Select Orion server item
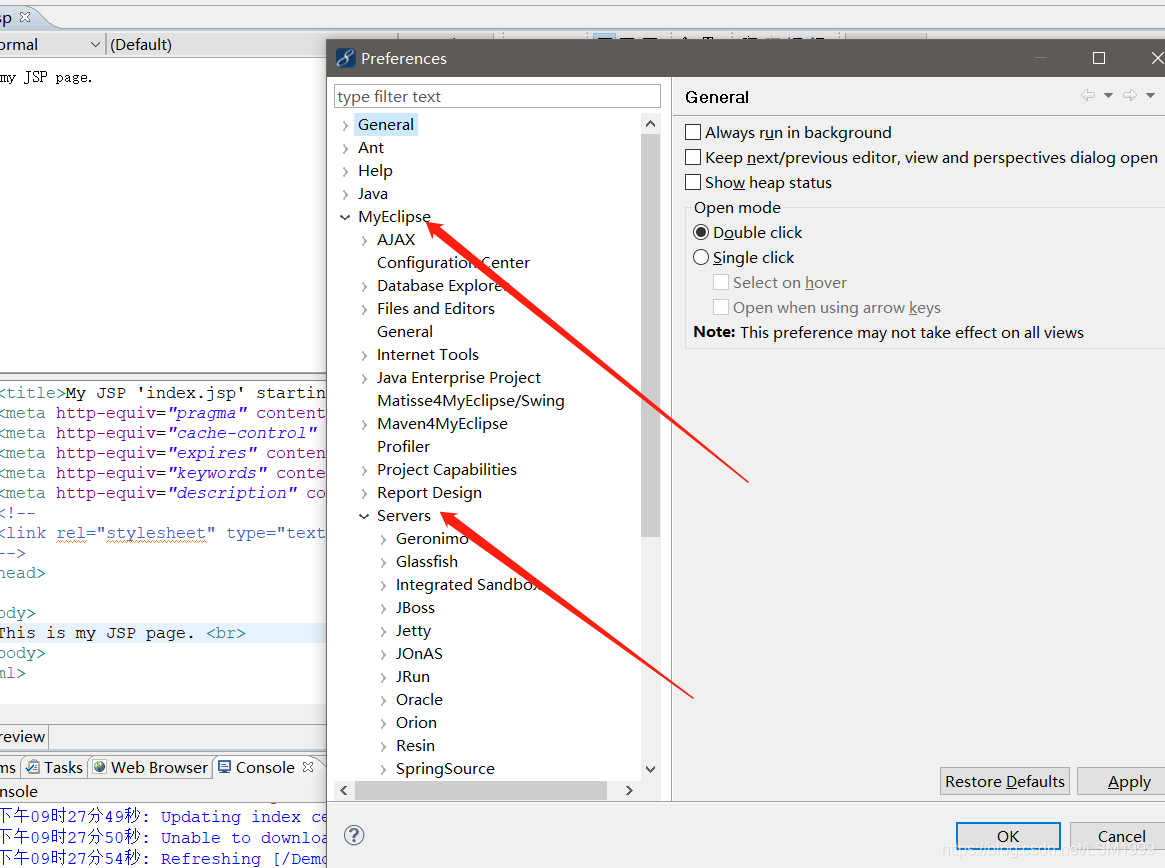Image resolution: width=1165 pixels, height=868 pixels. (416, 723)
